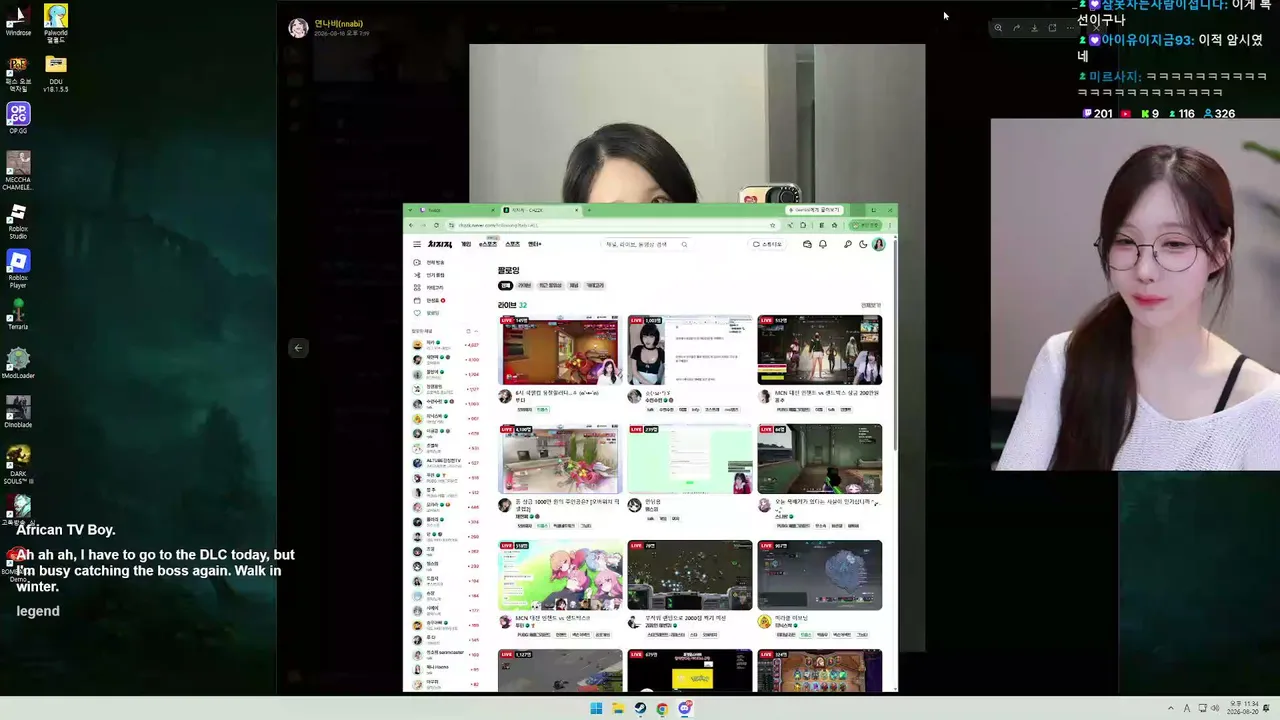Open the Windrose desktop shortcut
1280x720 pixels.
coord(18,20)
